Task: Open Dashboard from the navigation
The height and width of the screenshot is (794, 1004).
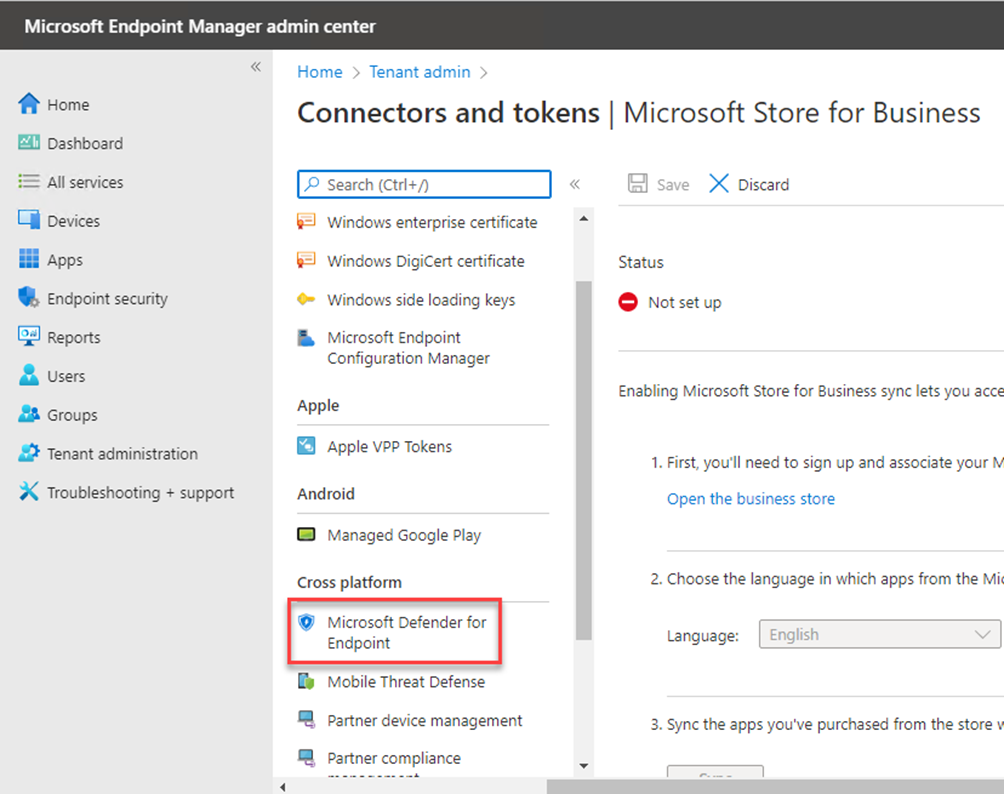Action: click(85, 143)
